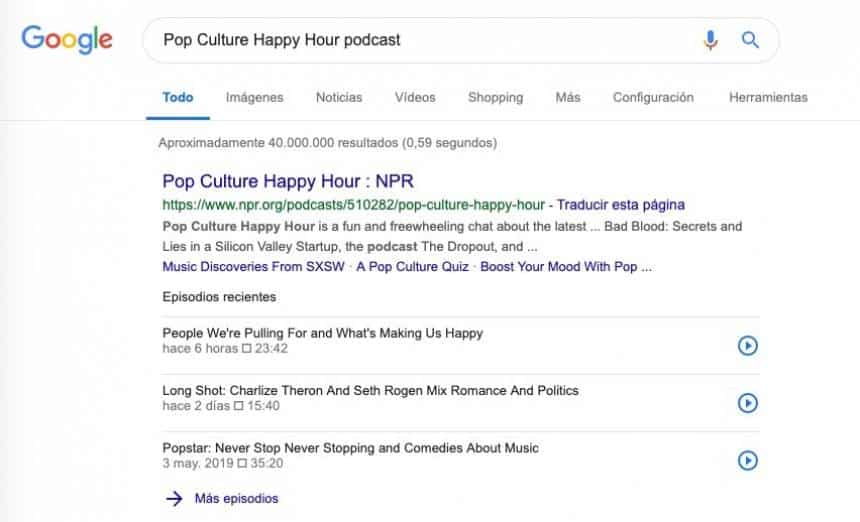
Task: Play Long Shot Charlize Theron episode
Action: pos(748,403)
